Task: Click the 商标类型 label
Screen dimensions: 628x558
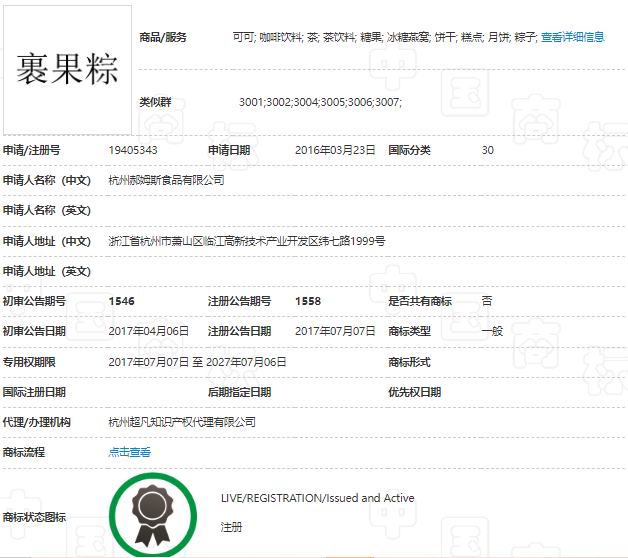Action: [x=409, y=331]
